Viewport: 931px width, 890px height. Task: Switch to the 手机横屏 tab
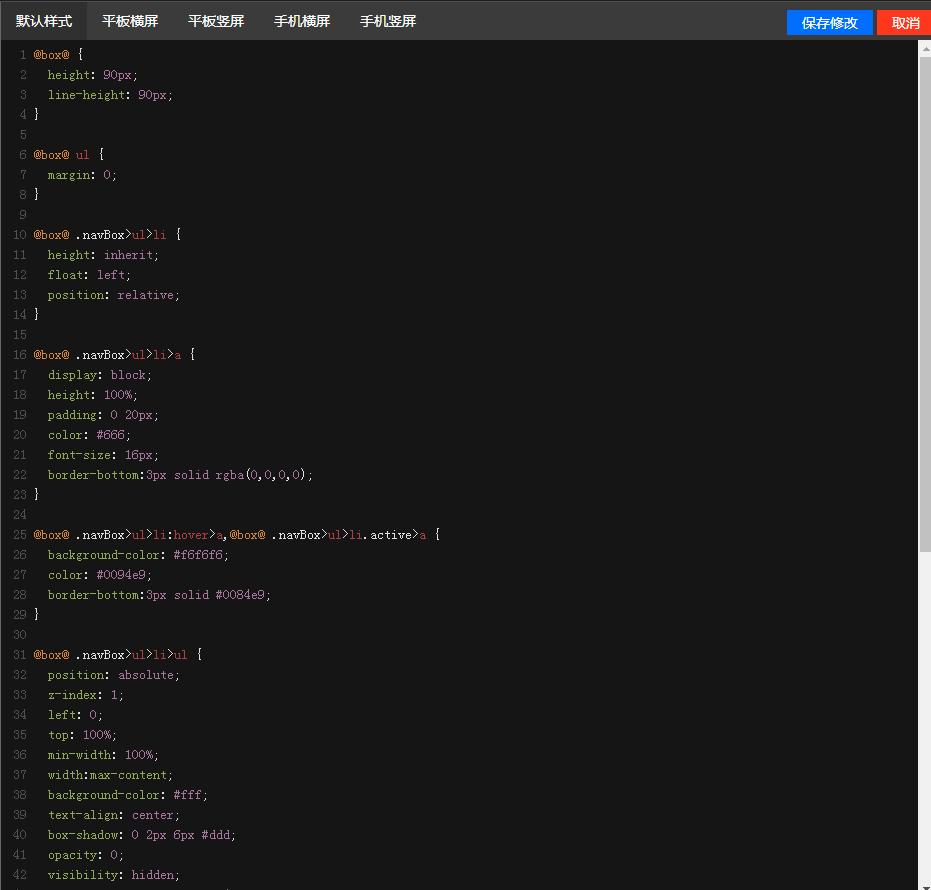click(302, 21)
